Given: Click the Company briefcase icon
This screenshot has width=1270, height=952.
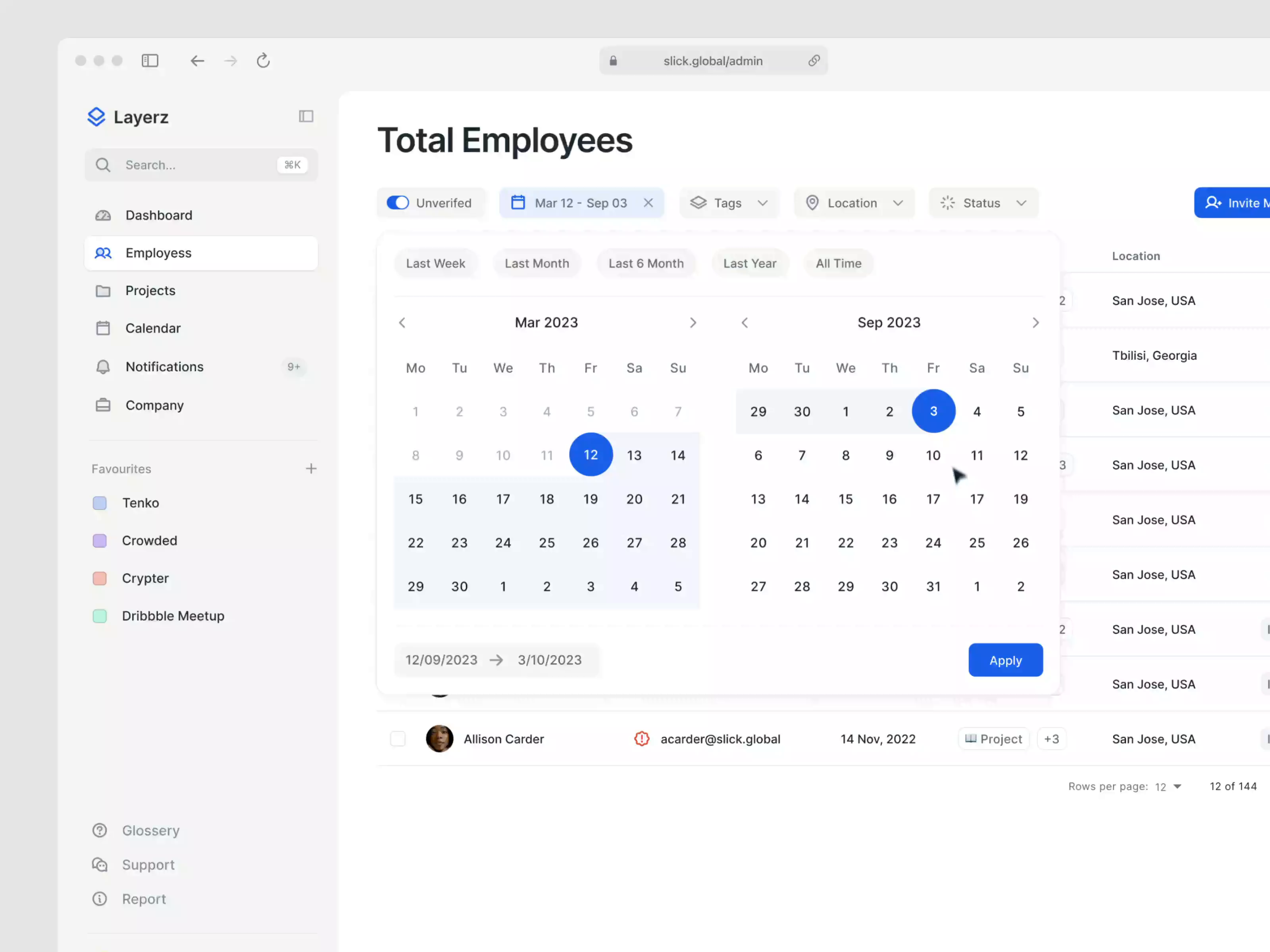Looking at the screenshot, I should coord(103,405).
